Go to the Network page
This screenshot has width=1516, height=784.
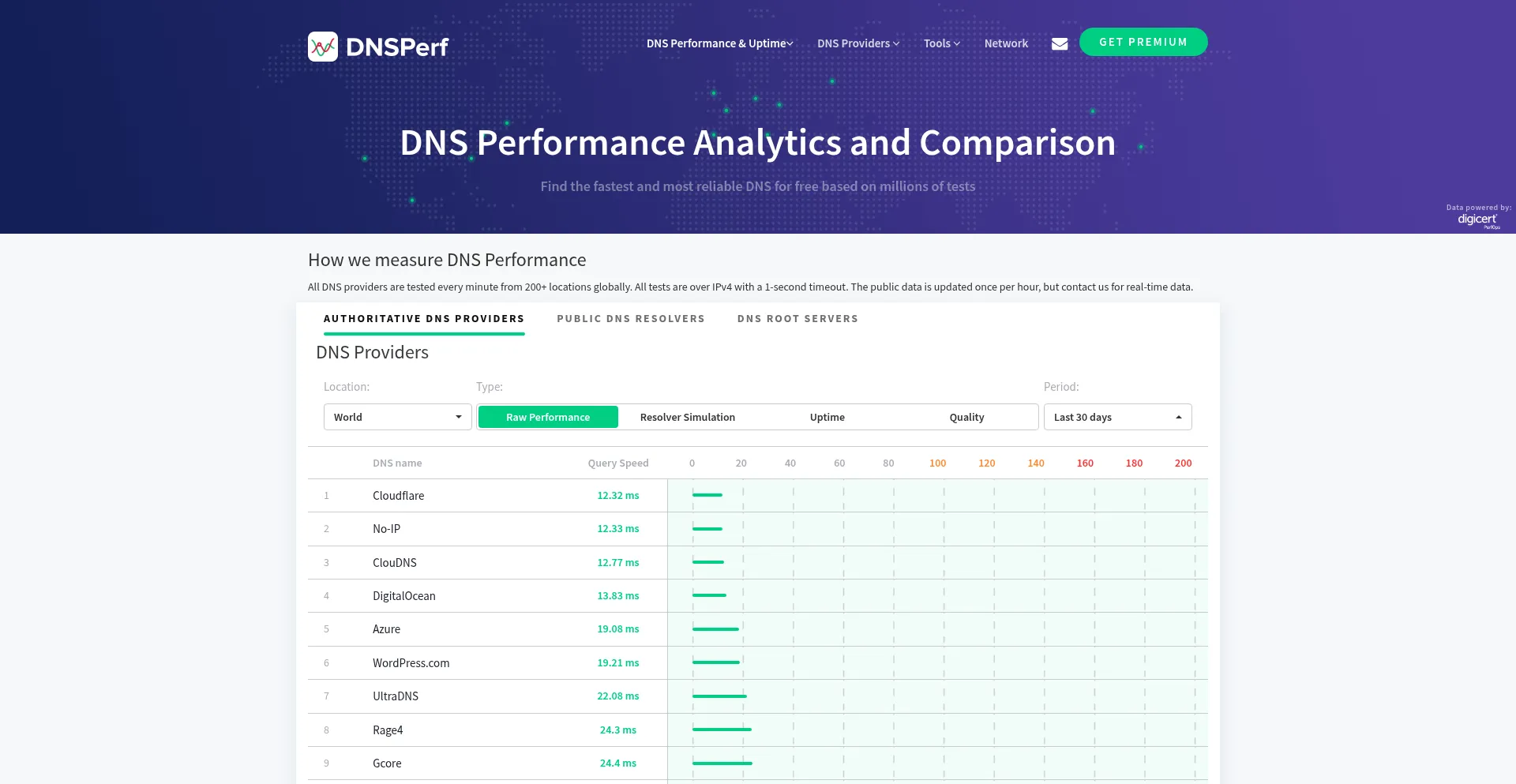[1006, 43]
